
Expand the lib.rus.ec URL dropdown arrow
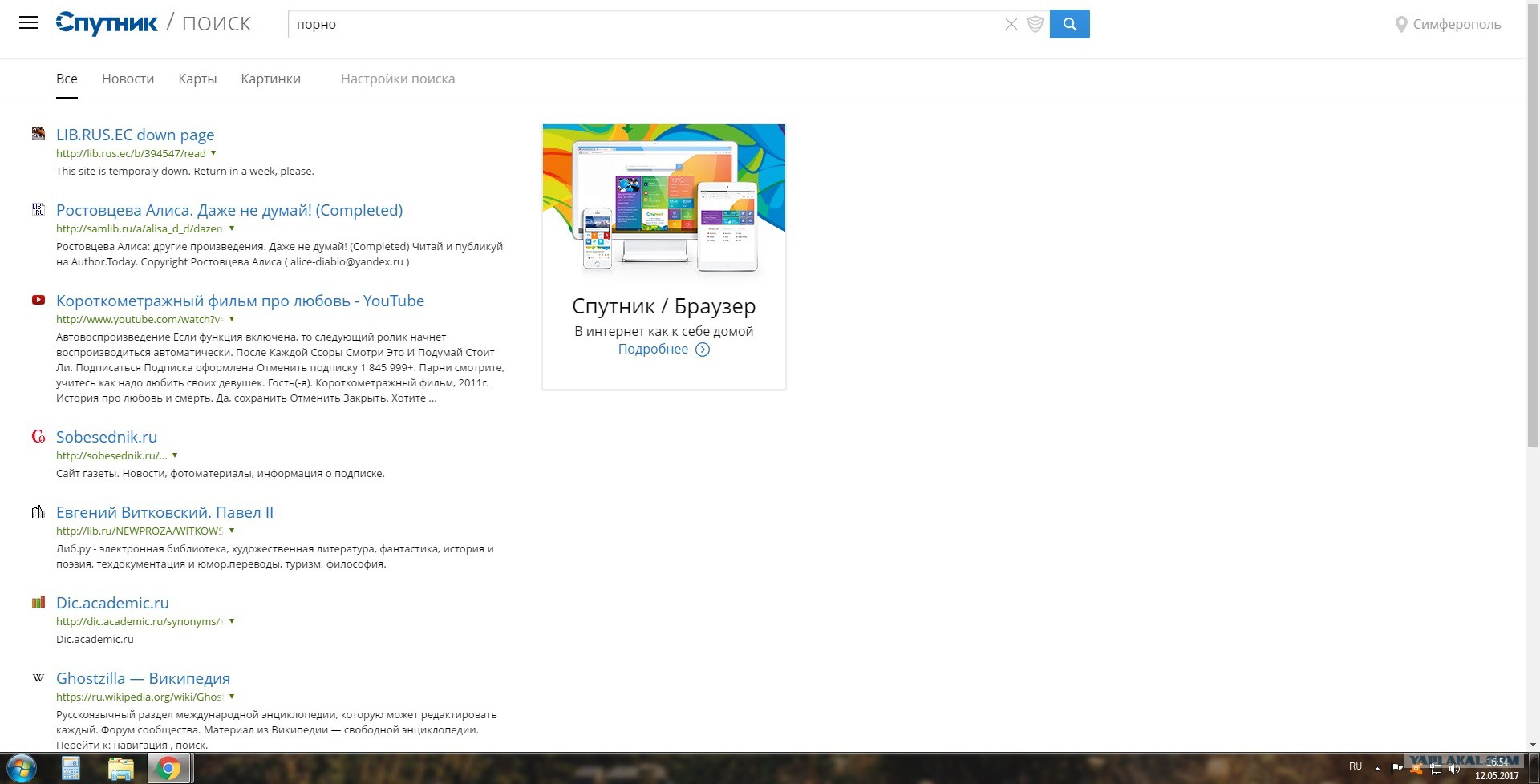(213, 152)
